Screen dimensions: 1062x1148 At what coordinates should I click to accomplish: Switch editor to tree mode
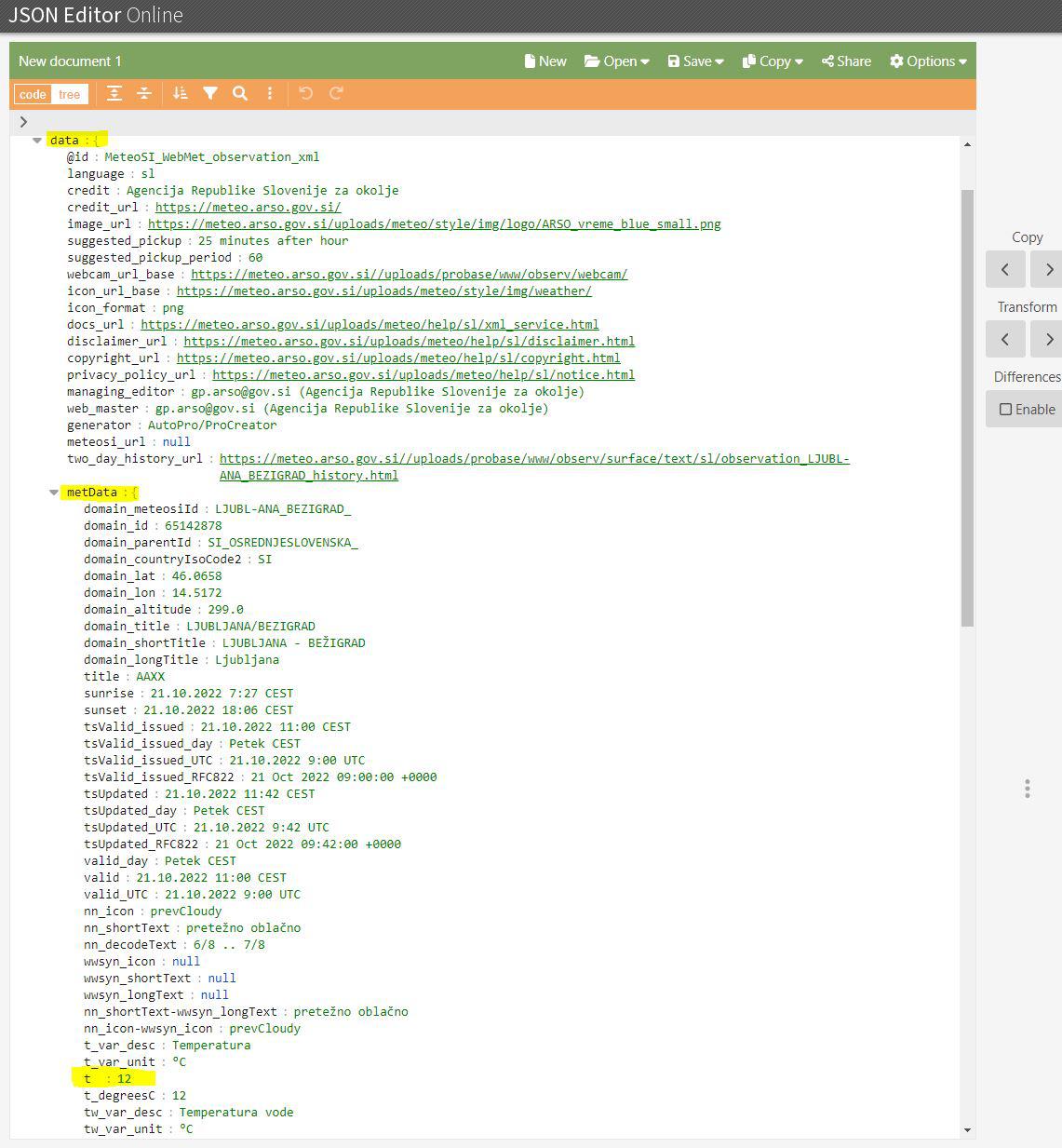pos(70,94)
